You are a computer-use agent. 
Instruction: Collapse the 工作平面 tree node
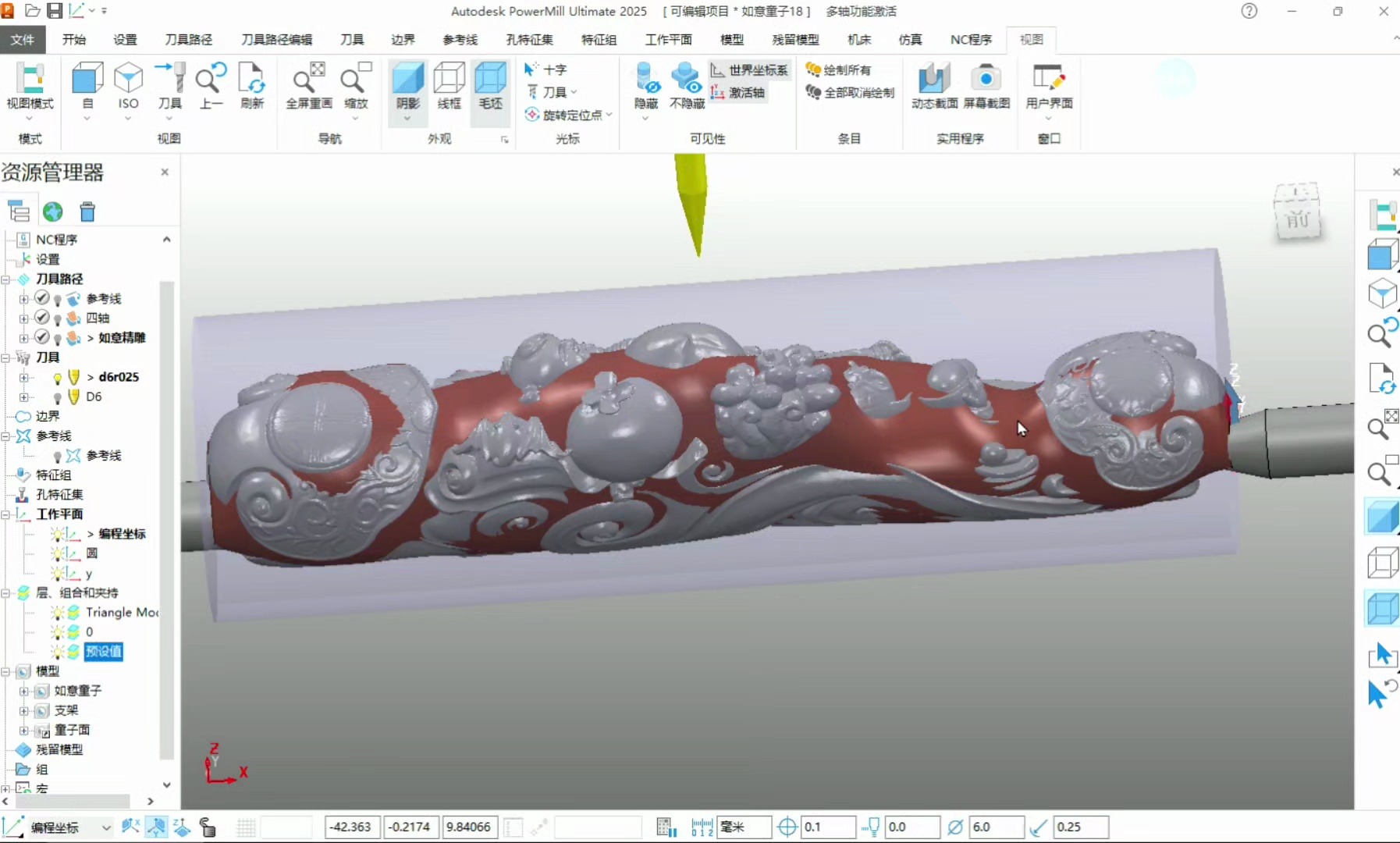tap(5, 514)
